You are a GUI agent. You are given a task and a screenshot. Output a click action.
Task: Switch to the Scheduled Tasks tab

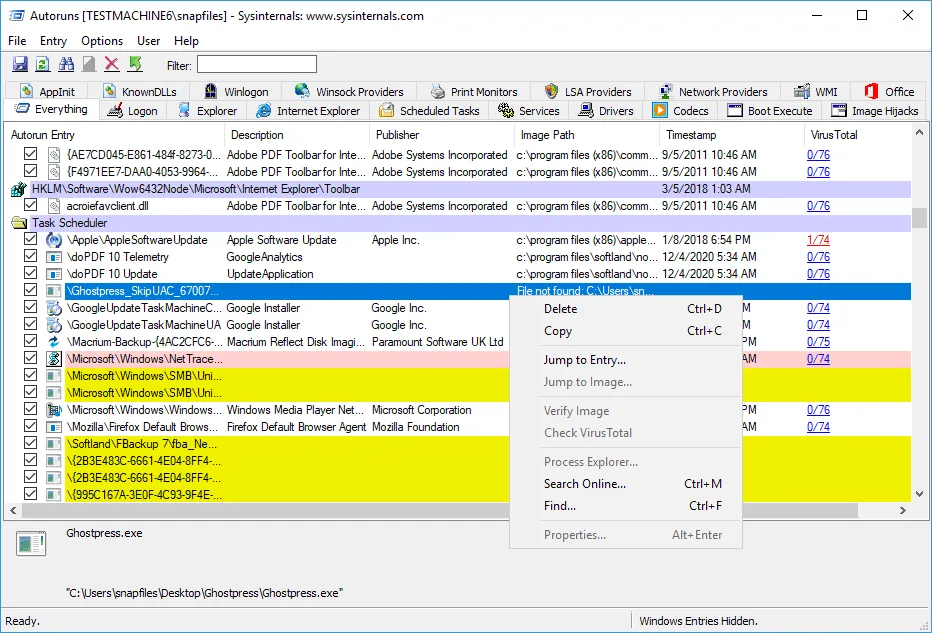tap(429, 111)
